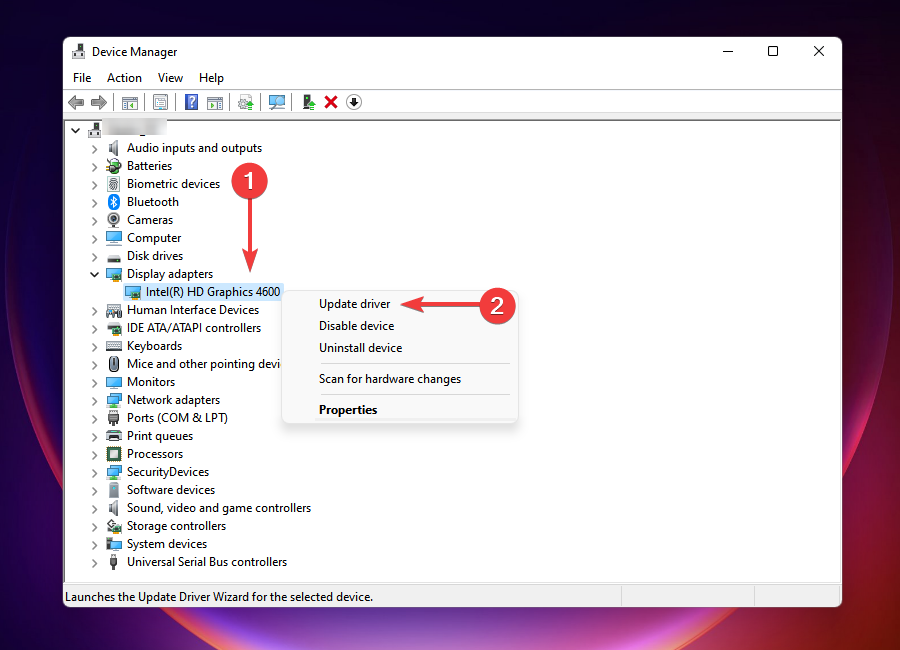Click the Enable device toolbar icon
The height and width of the screenshot is (650, 900).
click(x=309, y=103)
